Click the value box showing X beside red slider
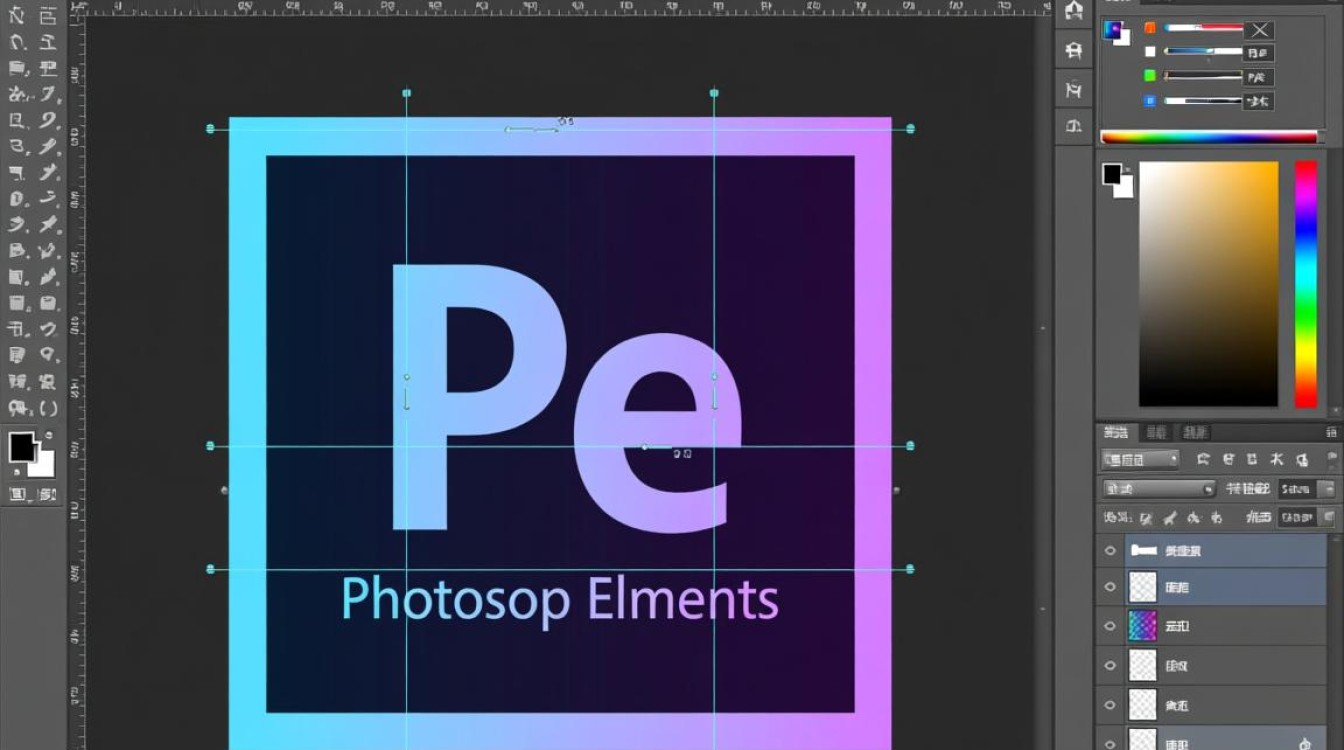Screen dimensions: 1344x750 (1259, 30)
